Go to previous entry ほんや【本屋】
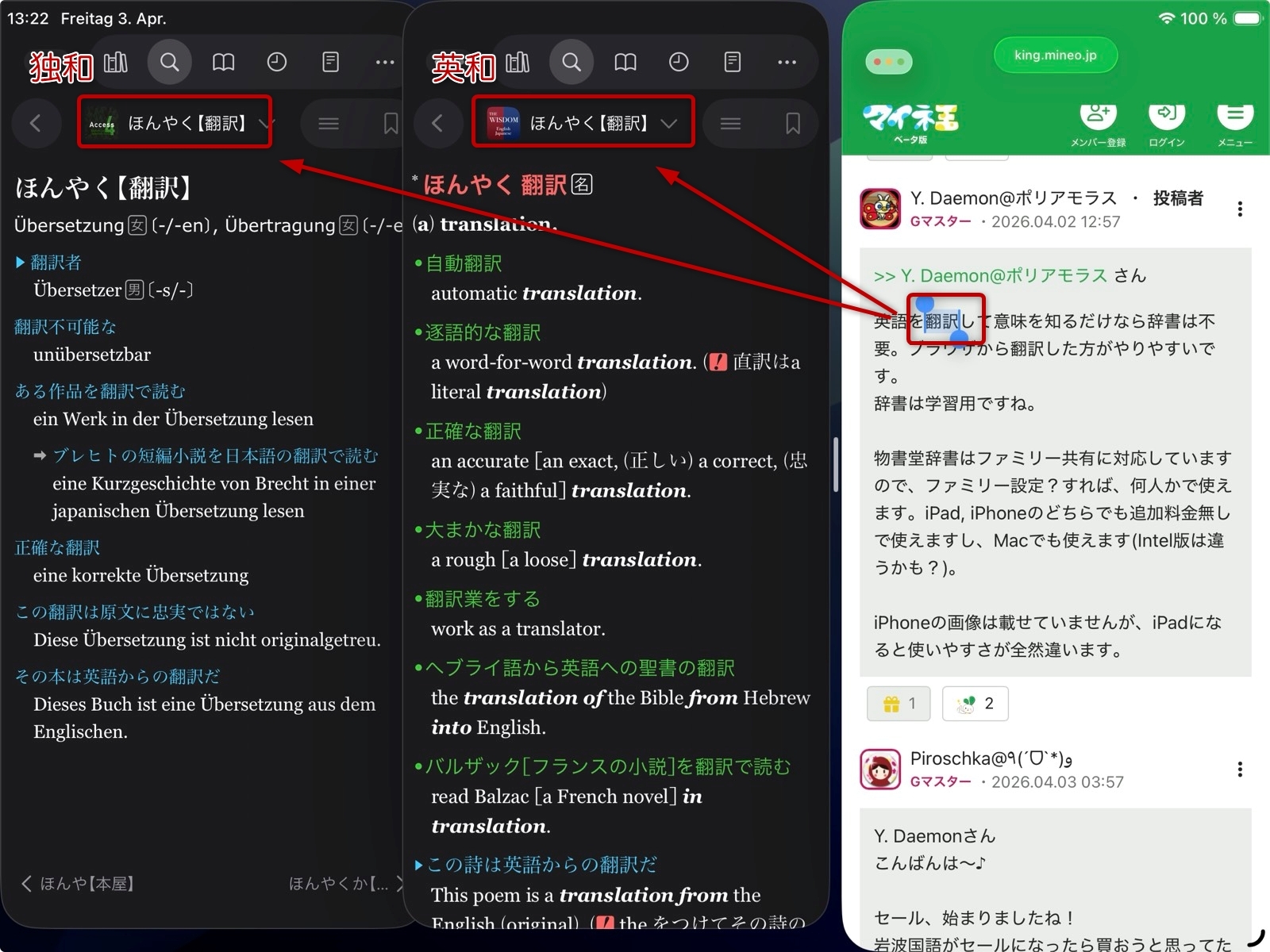Viewport: 1270px width, 952px height. pyautogui.click(x=78, y=884)
